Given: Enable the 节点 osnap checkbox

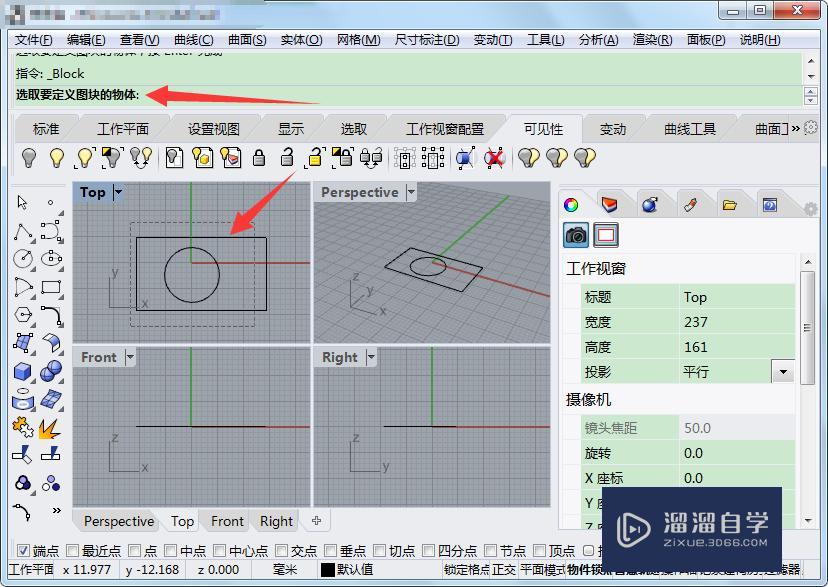Looking at the screenshot, I should point(490,551).
